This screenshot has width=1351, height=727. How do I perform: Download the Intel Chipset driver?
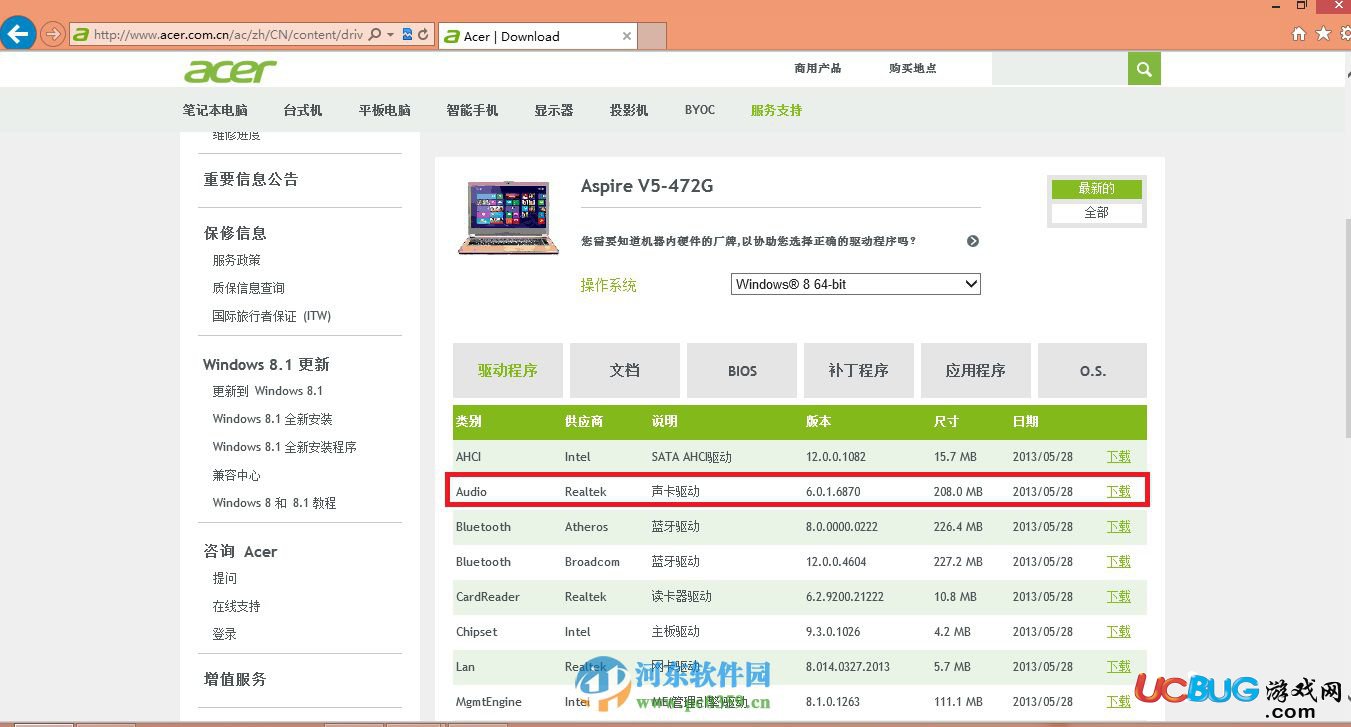[x=1118, y=632]
